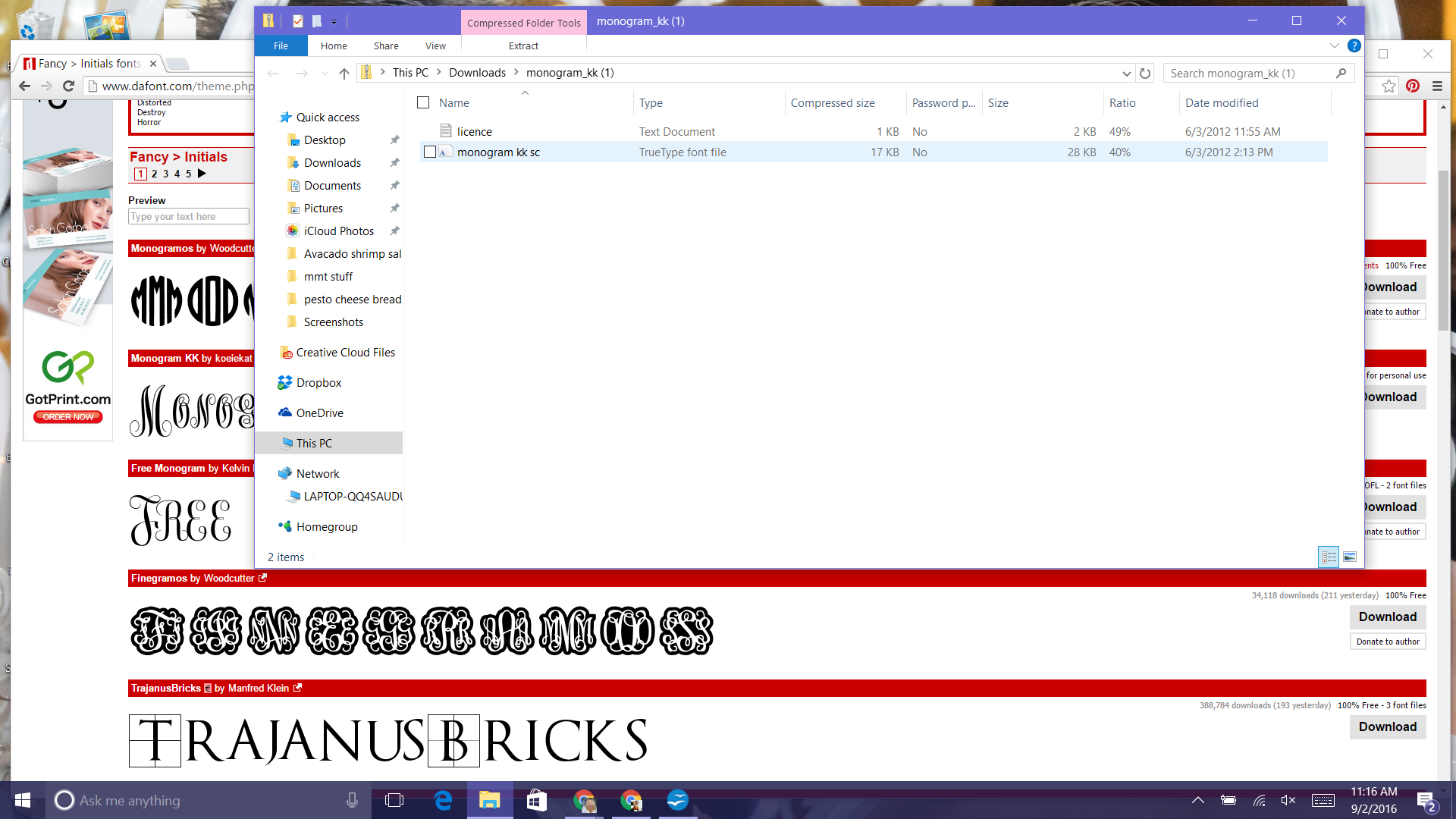Open the Extract ribbon tab
The image size is (1456, 819).
523,45
